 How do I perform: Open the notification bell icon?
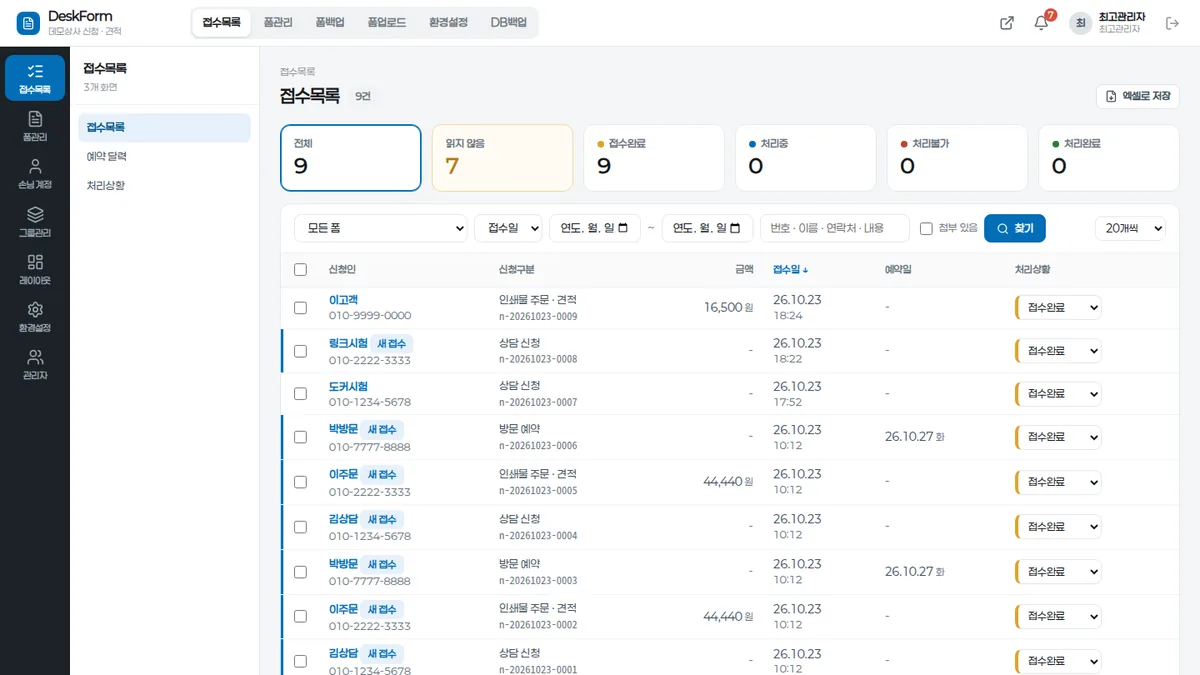tap(1041, 23)
